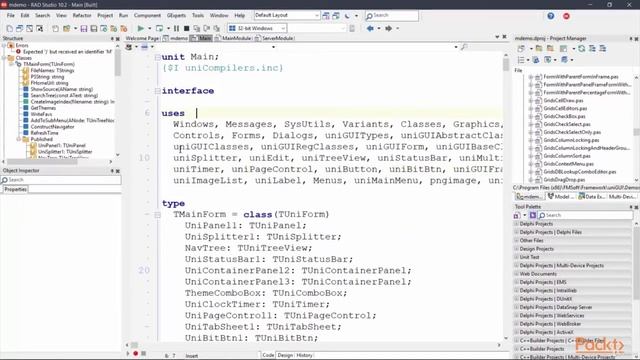The height and width of the screenshot is (360, 640).
Task: Click the red stop icon at top right
Action: pos(566,16)
